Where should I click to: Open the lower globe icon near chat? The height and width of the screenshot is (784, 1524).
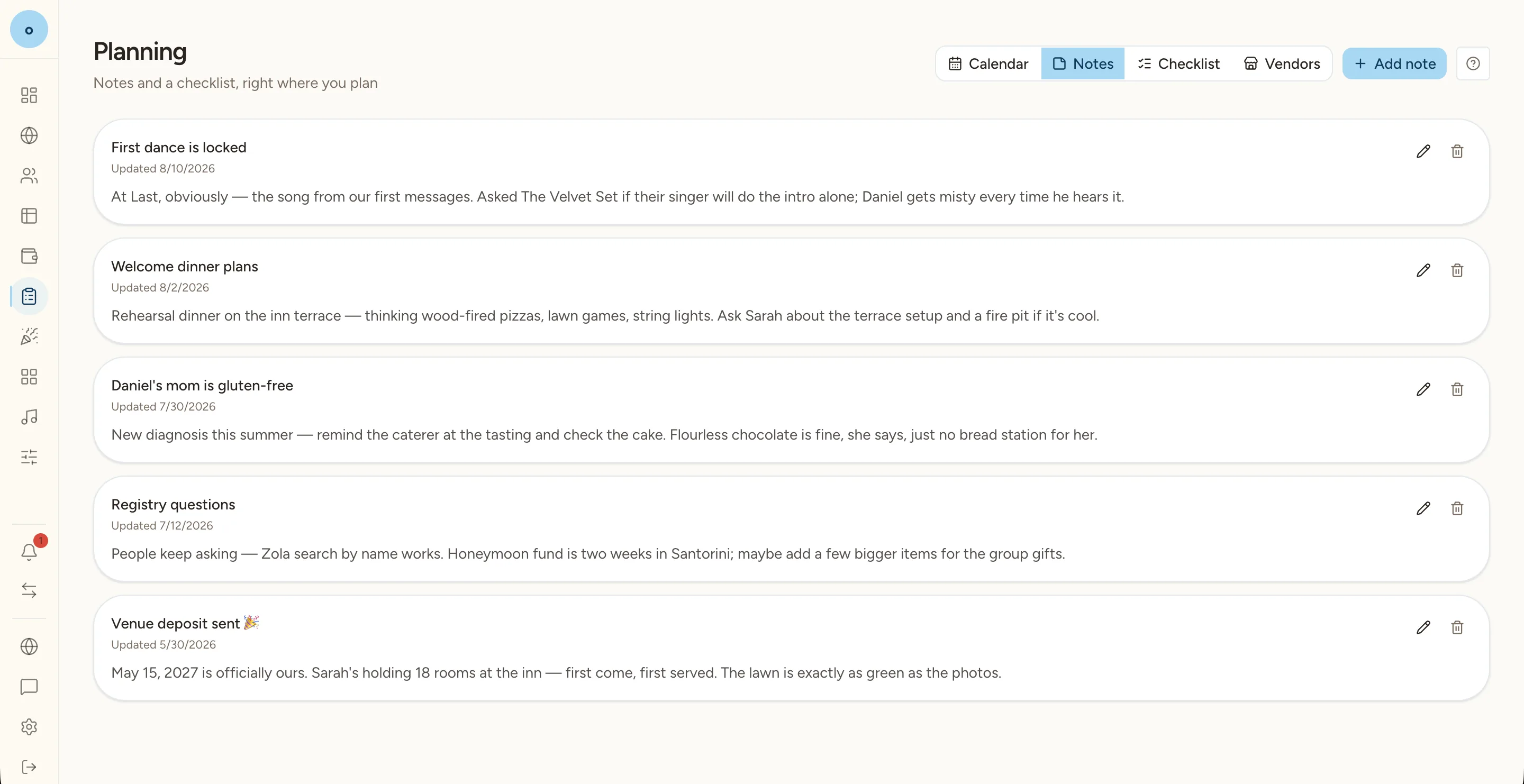[x=29, y=646]
